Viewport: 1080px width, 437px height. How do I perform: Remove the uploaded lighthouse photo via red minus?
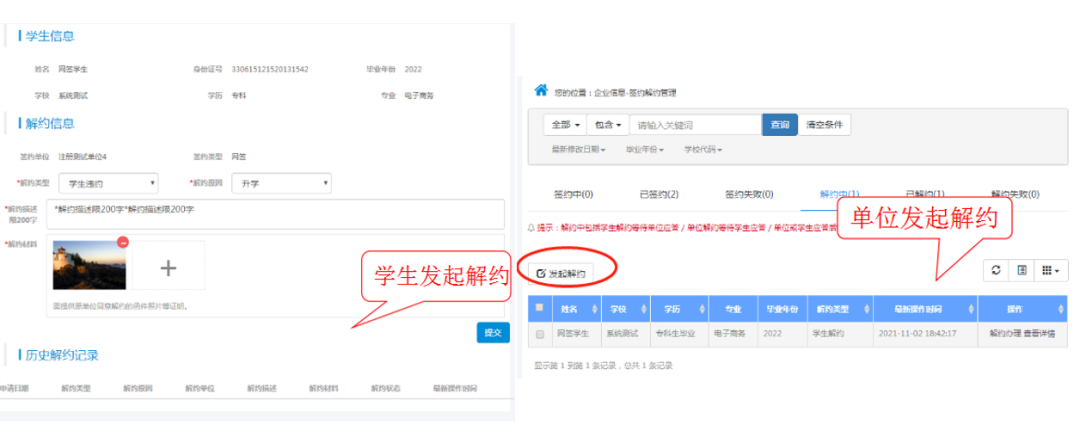(122, 242)
